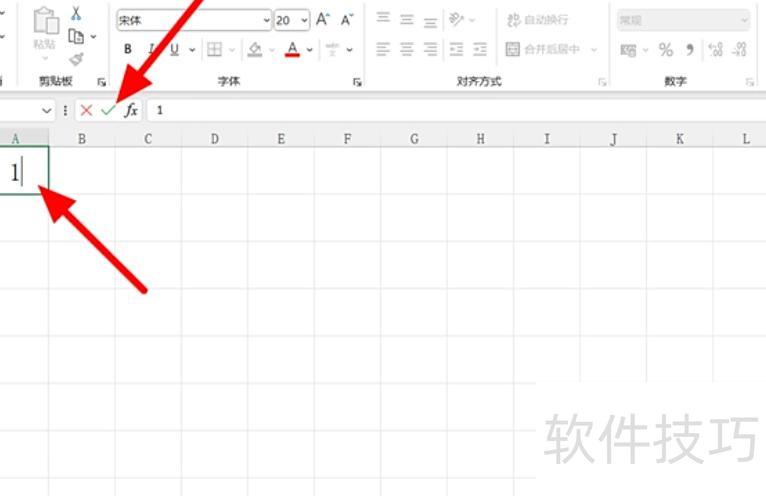Confirm entry with the green checkmark
The height and width of the screenshot is (496, 766).
[x=108, y=110]
